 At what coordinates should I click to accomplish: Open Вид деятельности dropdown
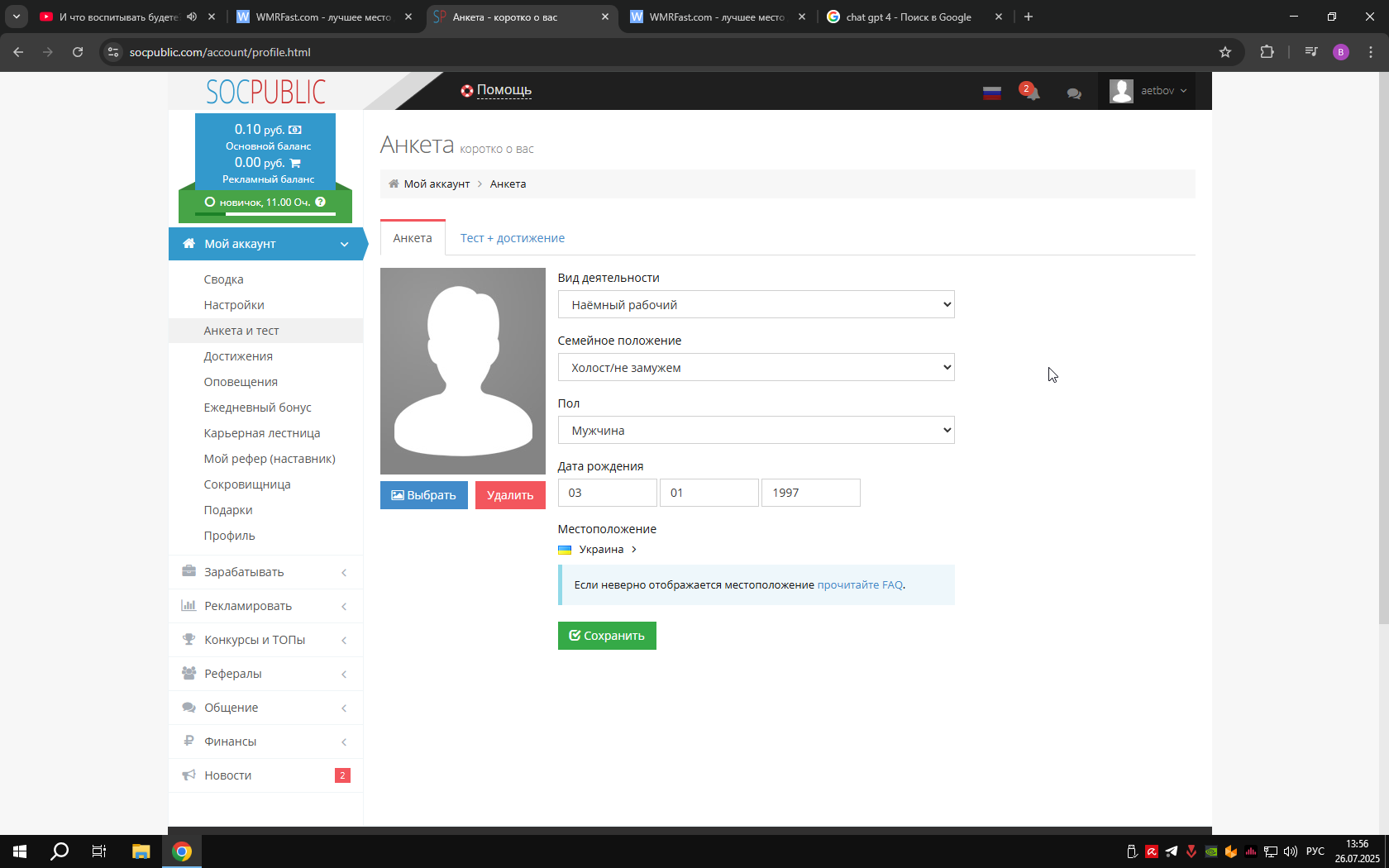coord(756,304)
